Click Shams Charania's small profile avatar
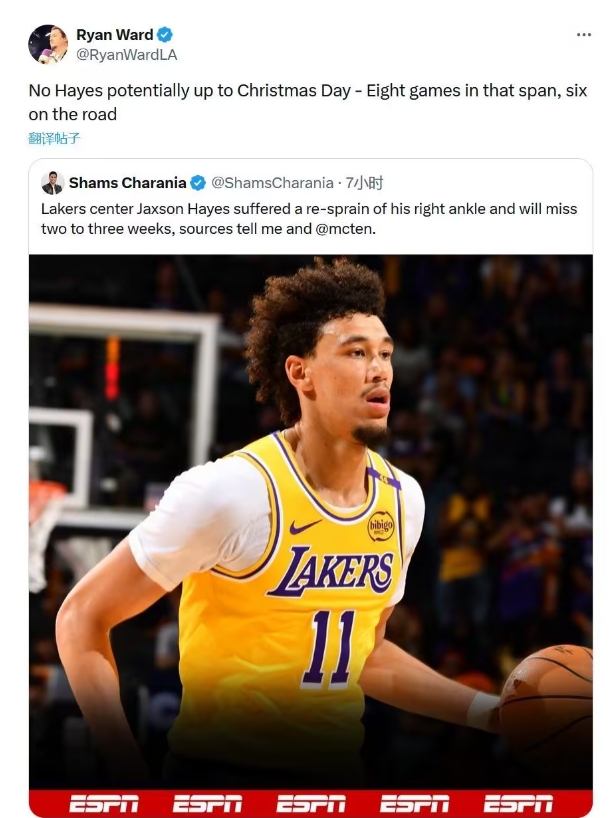 coord(52,183)
